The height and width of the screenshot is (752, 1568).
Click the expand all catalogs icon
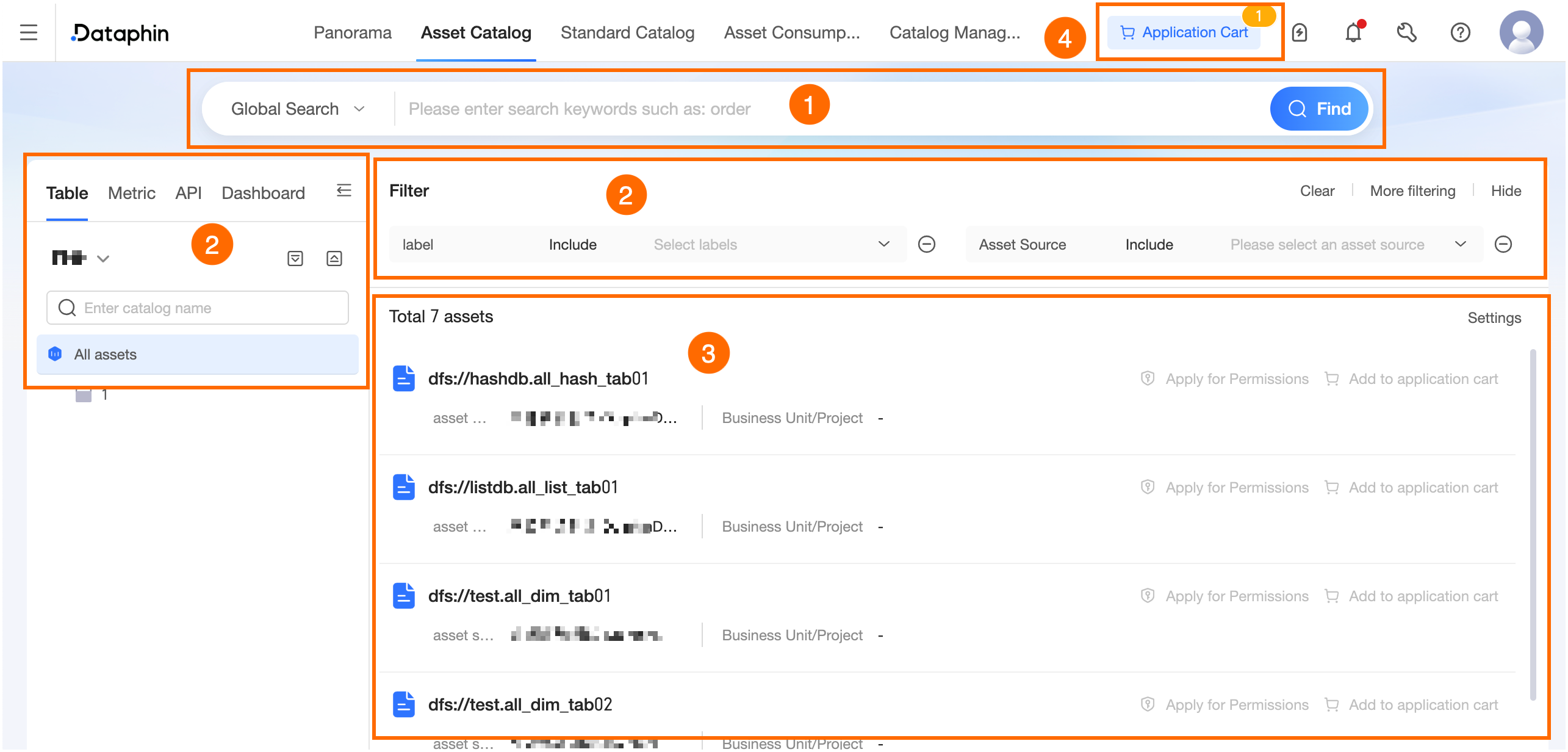(x=295, y=259)
